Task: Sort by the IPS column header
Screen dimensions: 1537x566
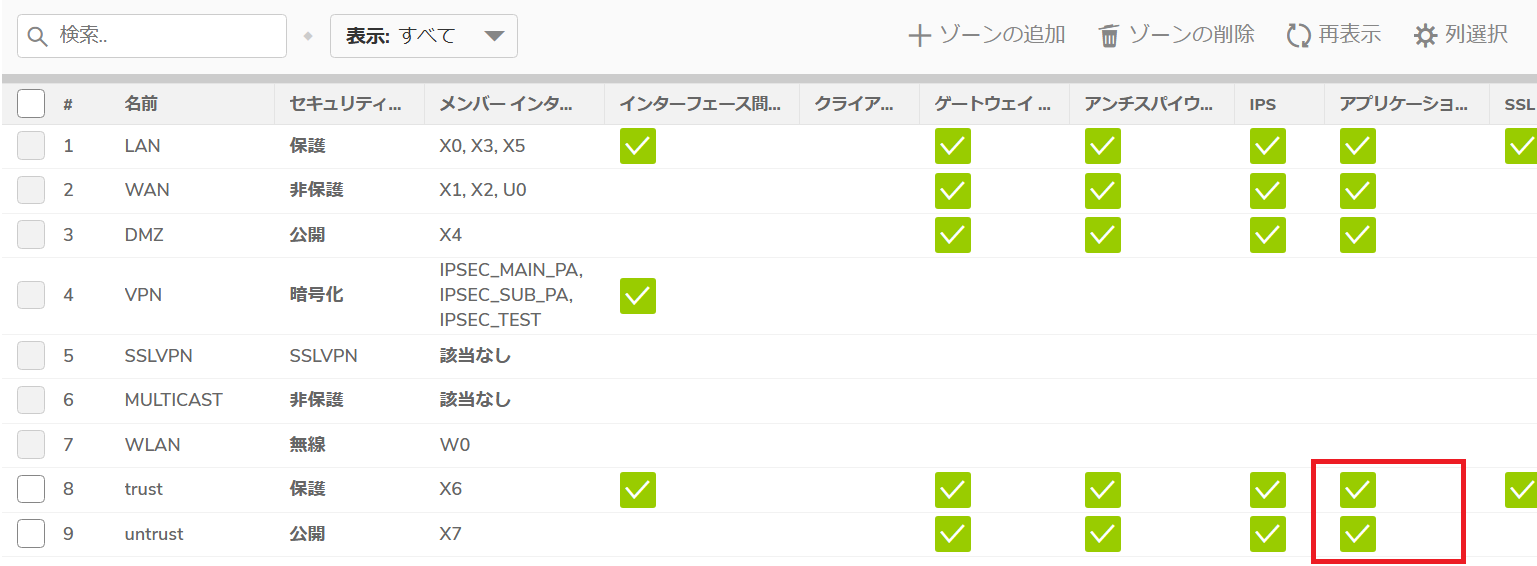Action: coord(1263,104)
